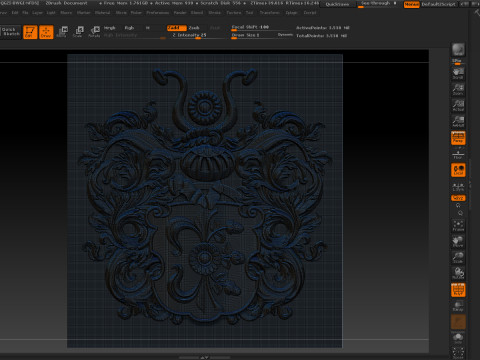Open the Light menu

tap(51, 13)
